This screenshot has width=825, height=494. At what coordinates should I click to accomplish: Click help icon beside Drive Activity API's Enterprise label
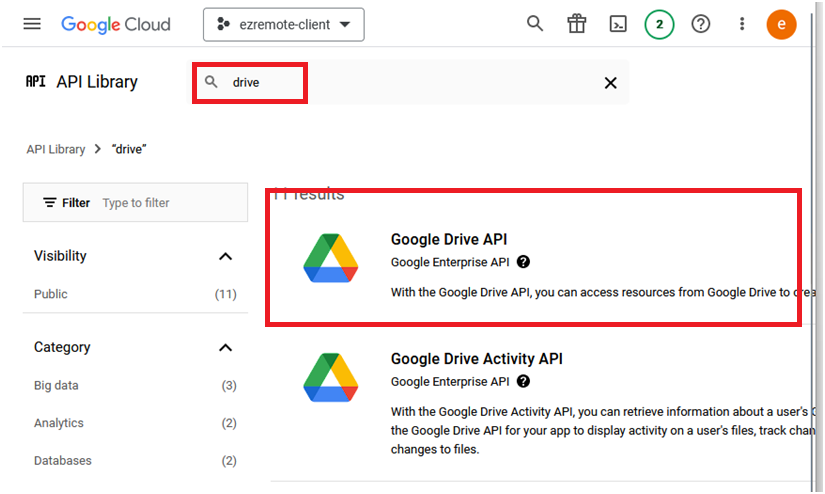[523, 381]
